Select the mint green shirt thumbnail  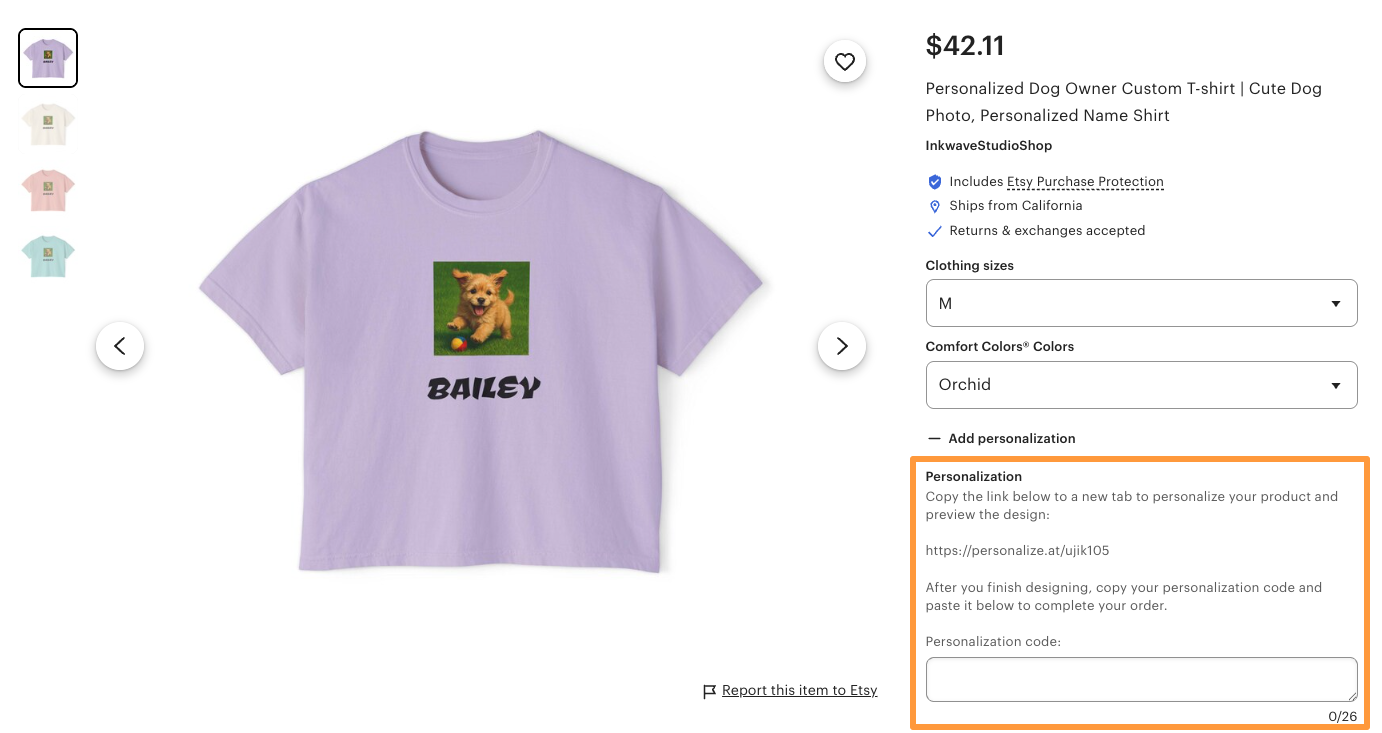click(47, 256)
